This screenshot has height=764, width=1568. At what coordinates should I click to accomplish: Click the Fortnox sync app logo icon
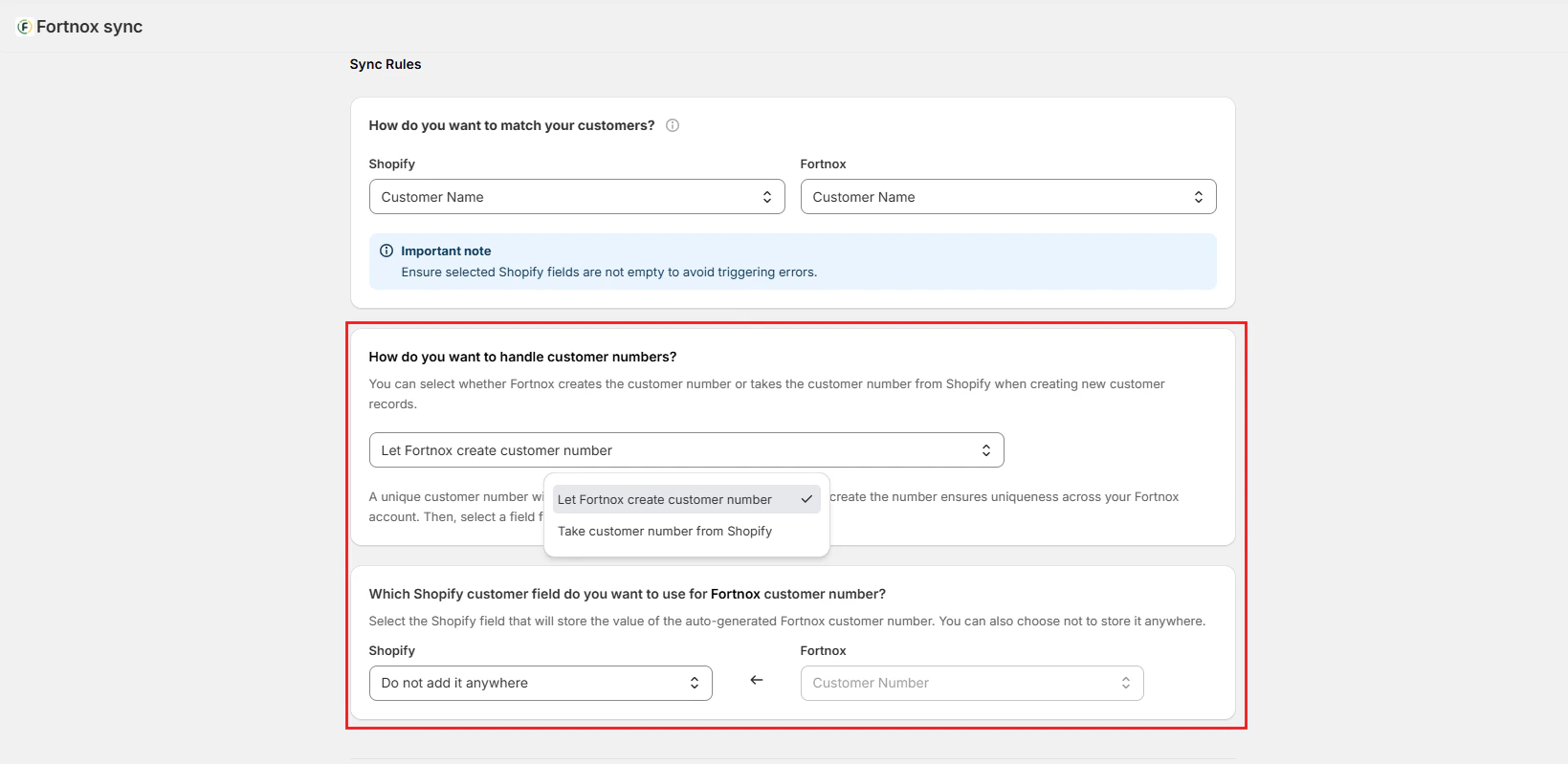(25, 27)
